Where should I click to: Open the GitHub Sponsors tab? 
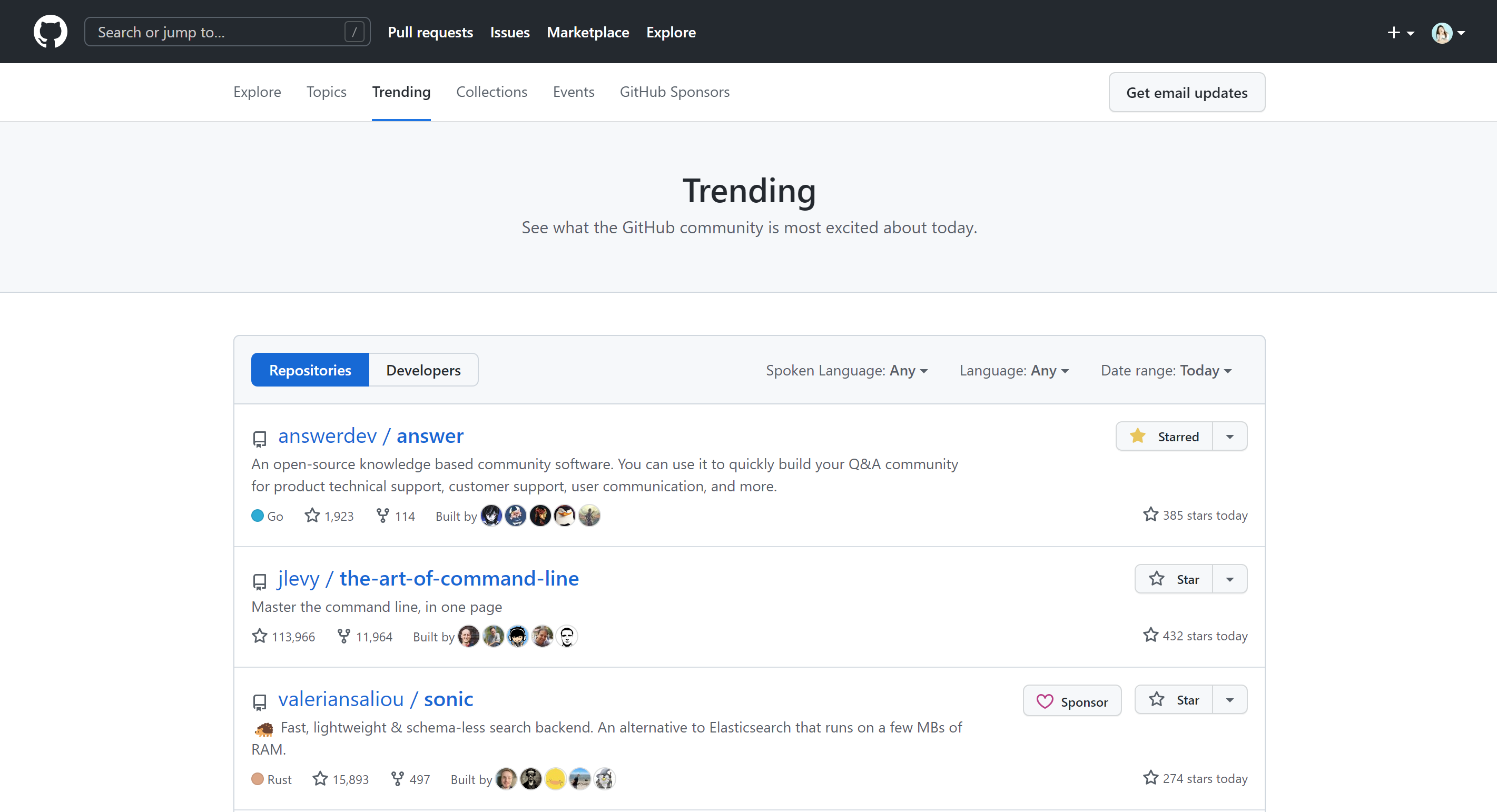[x=675, y=92]
